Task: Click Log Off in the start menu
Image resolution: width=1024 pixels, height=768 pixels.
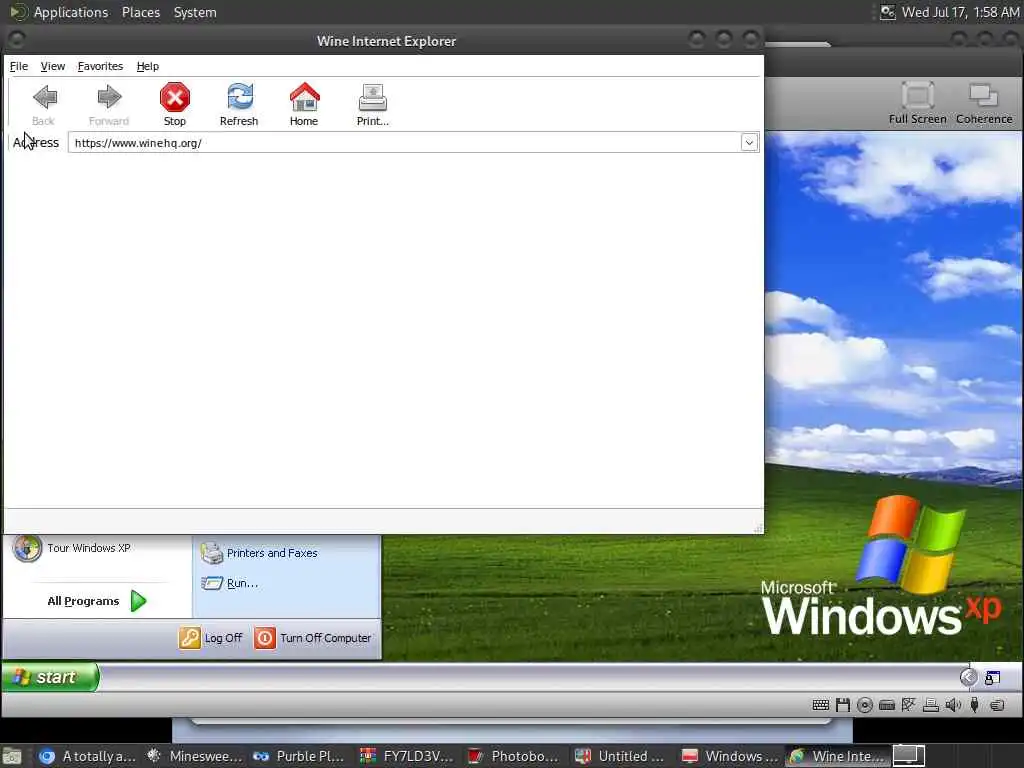Action: pos(210,638)
